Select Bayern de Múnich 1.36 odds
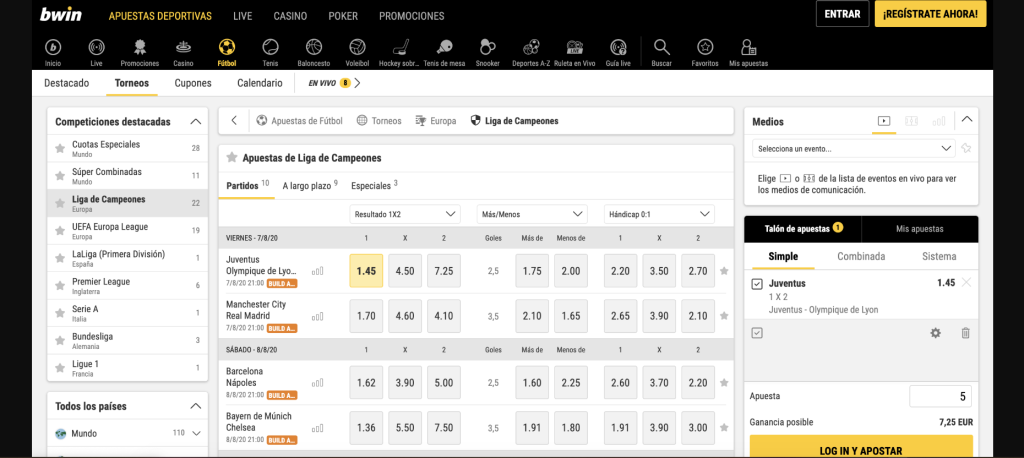Viewport: 1024px width, 458px height. (366, 428)
